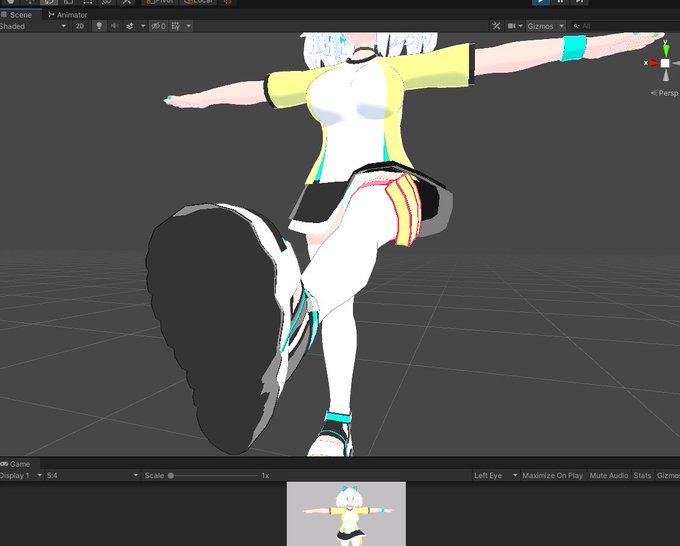Click the Scene search field

625,26
